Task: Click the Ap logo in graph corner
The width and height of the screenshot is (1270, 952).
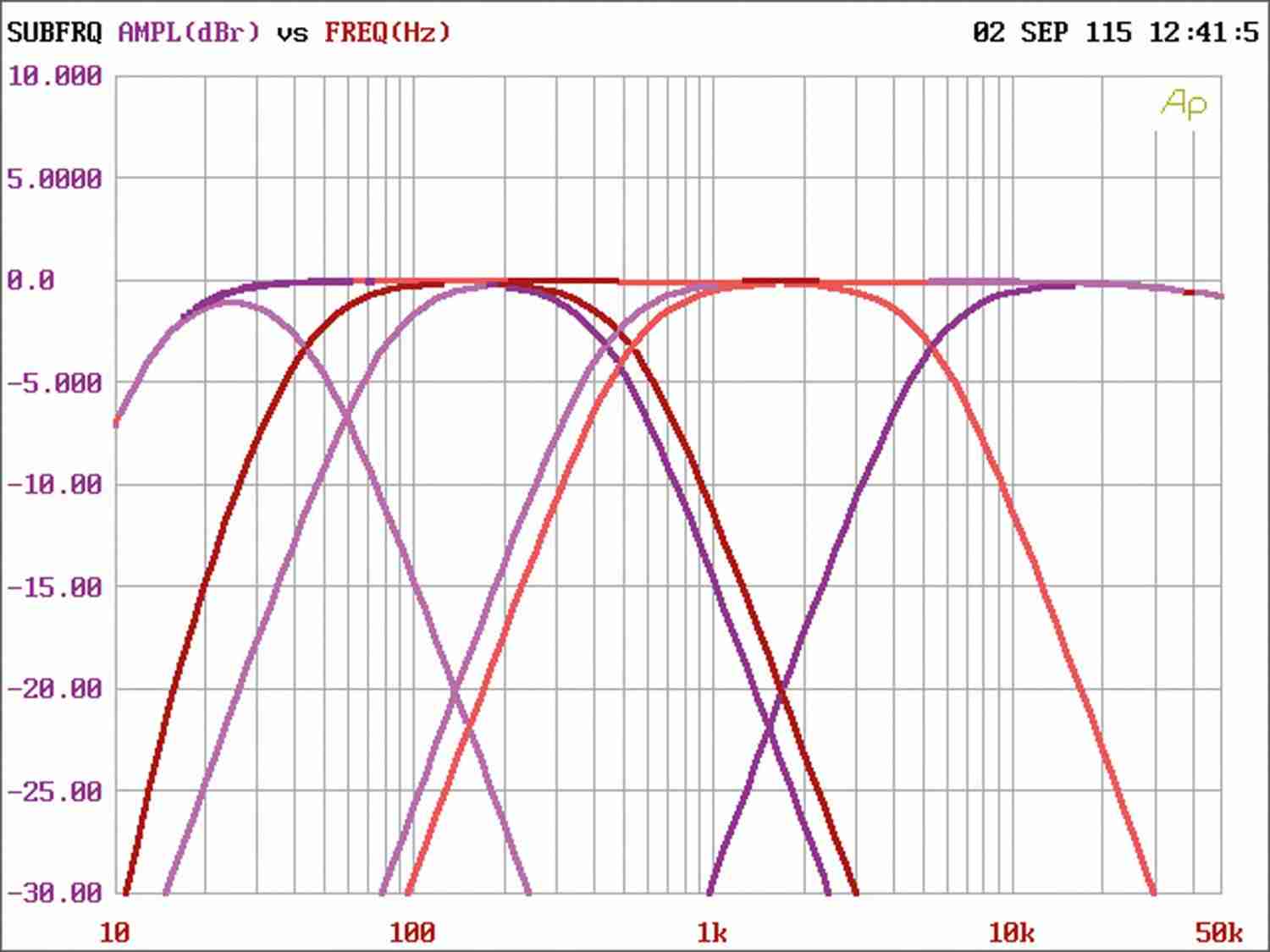Action: (1184, 103)
